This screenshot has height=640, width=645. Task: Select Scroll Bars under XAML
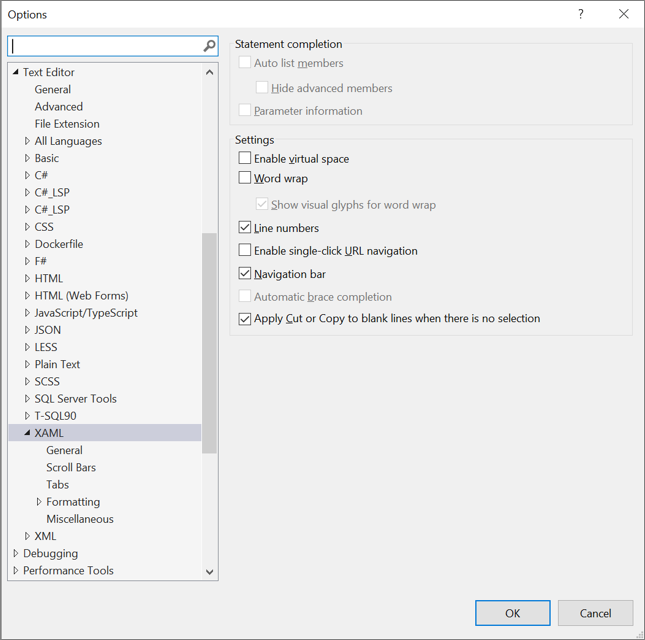[71, 467]
